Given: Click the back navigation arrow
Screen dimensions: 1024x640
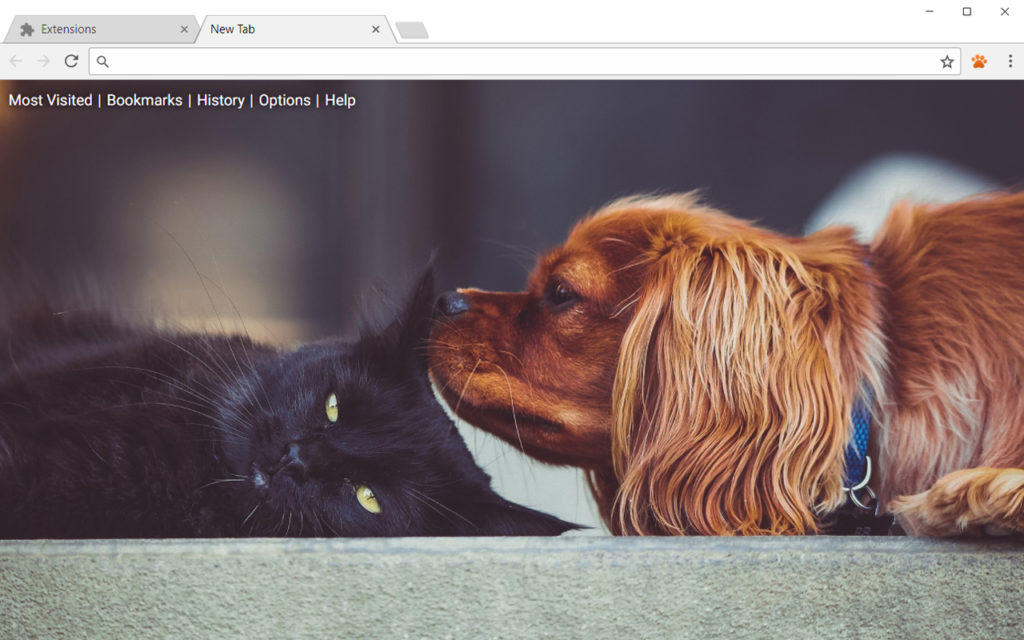Looking at the screenshot, I should tap(15, 60).
